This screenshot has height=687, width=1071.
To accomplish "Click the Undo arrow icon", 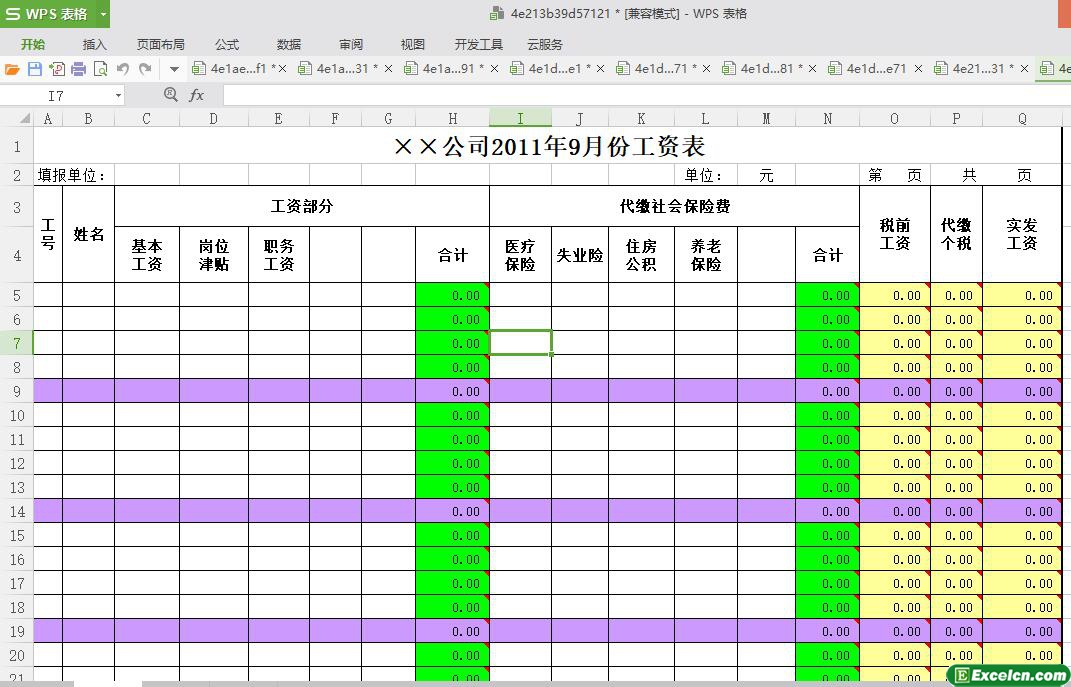I will coord(123,69).
